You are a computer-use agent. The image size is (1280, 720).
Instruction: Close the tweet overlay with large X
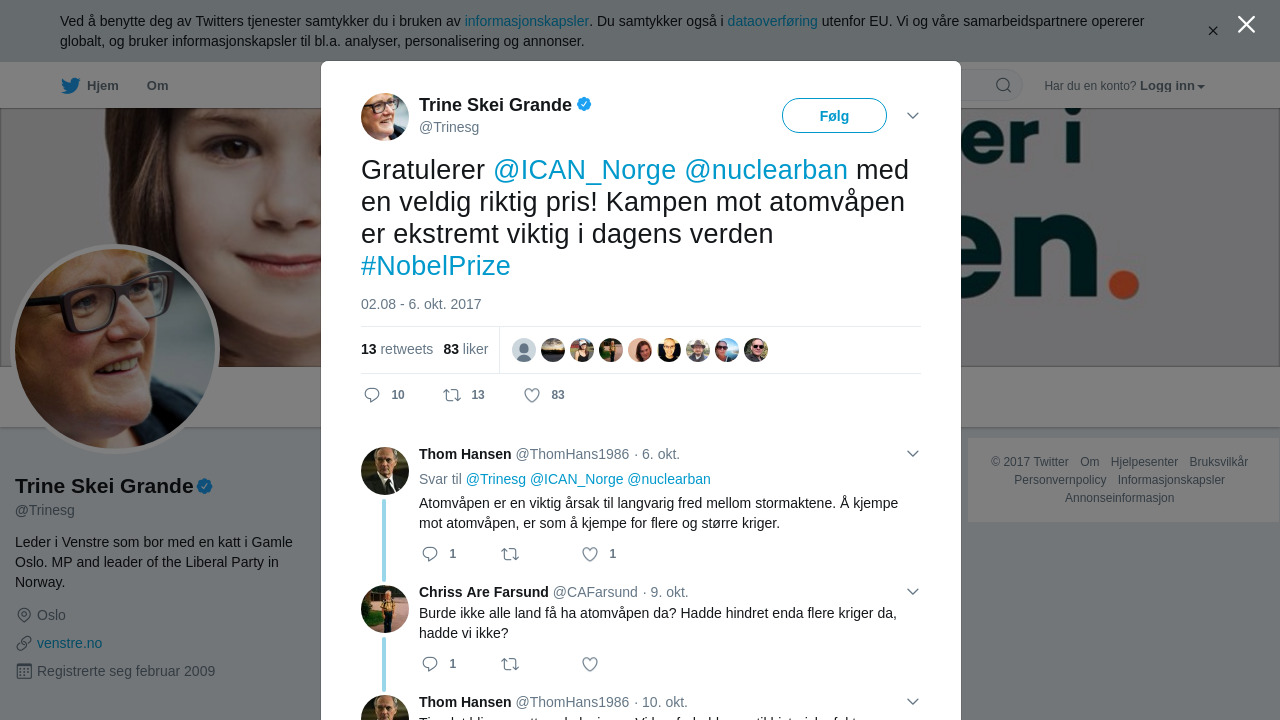[1246, 24]
